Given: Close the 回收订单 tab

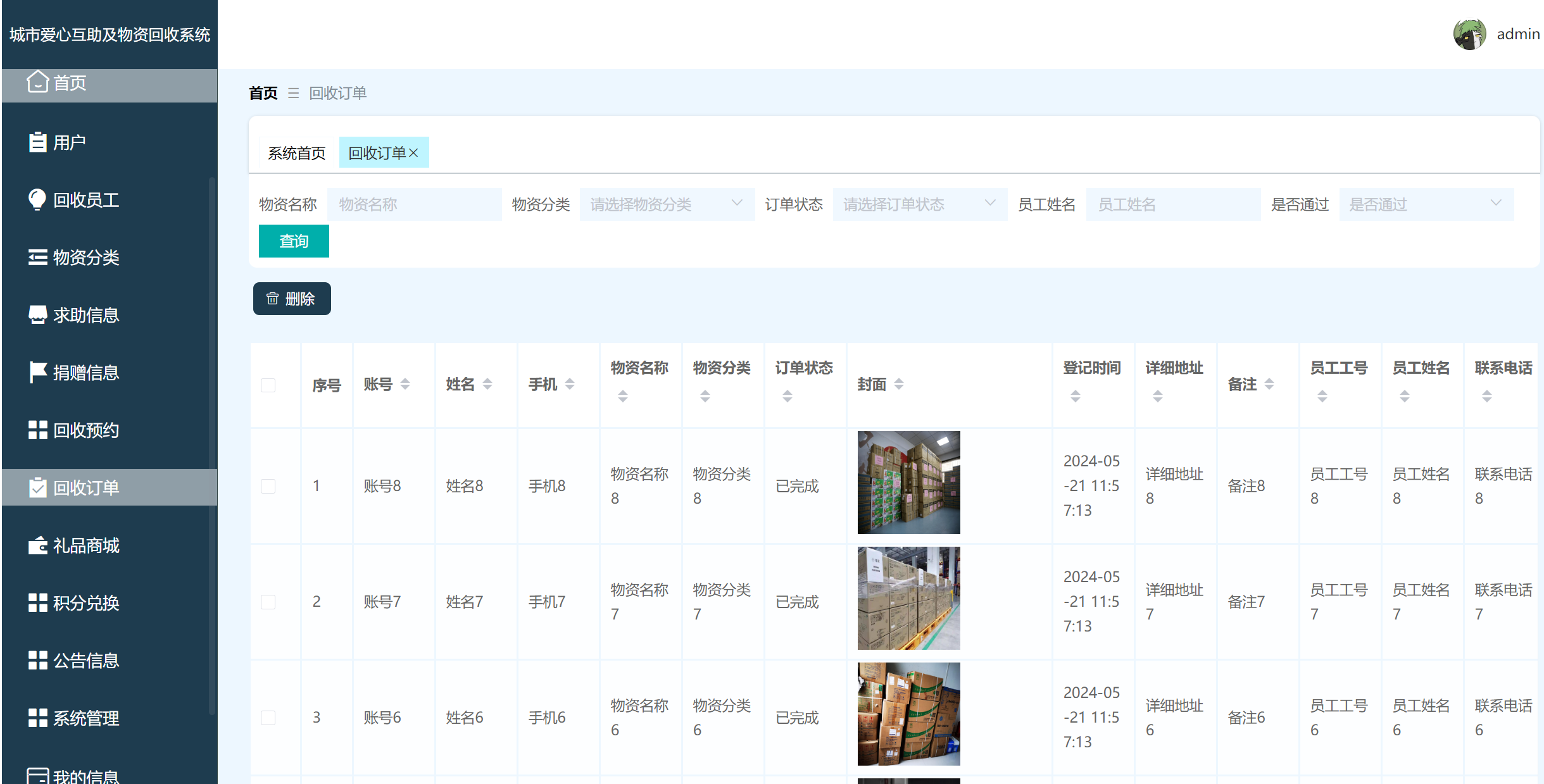Looking at the screenshot, I should (x=415, y=152).
